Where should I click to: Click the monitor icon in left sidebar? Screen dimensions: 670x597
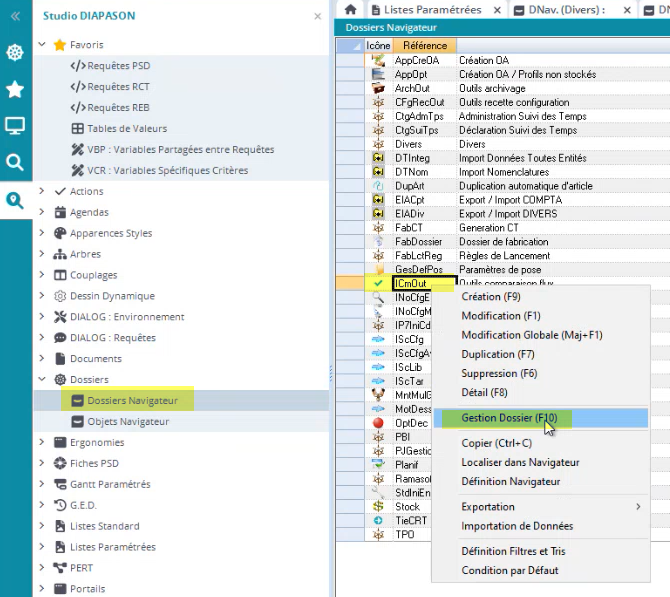click(x=15, y=126)
